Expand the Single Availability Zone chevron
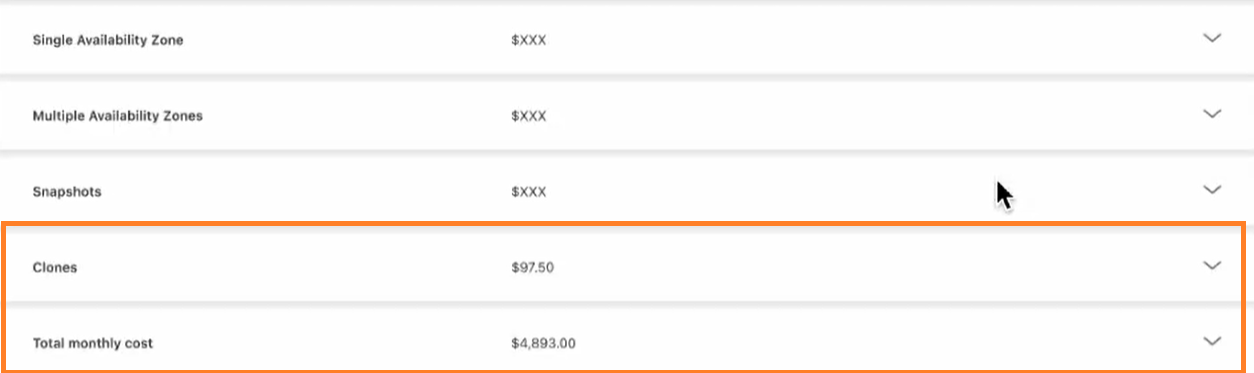The height and width of the screenshot is (373, 1254). (x=1212, y=39)
